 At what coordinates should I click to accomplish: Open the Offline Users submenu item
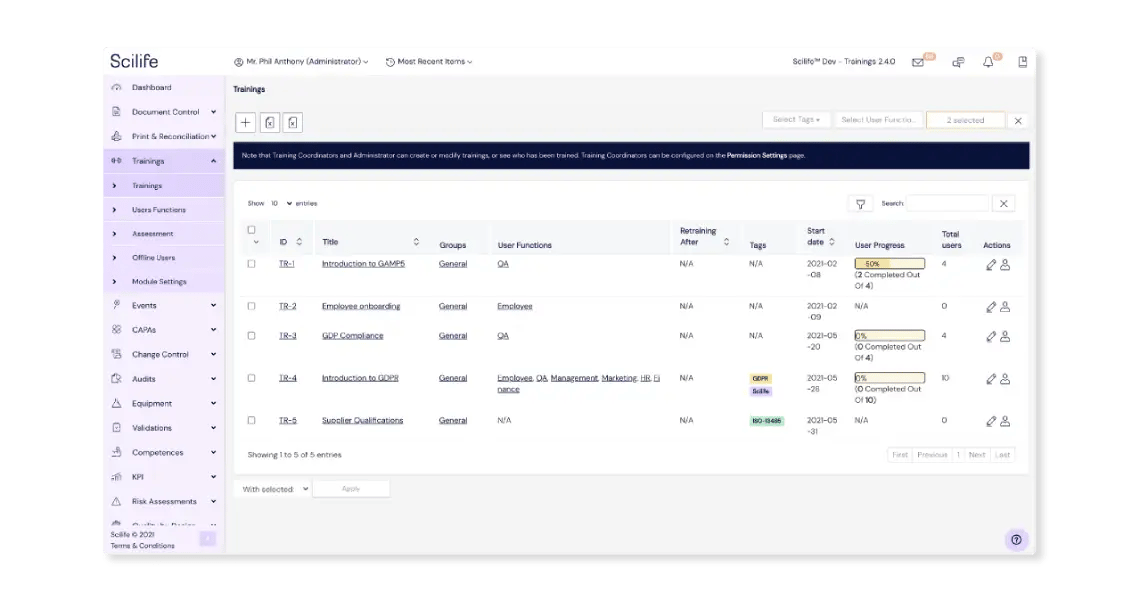[x=153, y=258]
